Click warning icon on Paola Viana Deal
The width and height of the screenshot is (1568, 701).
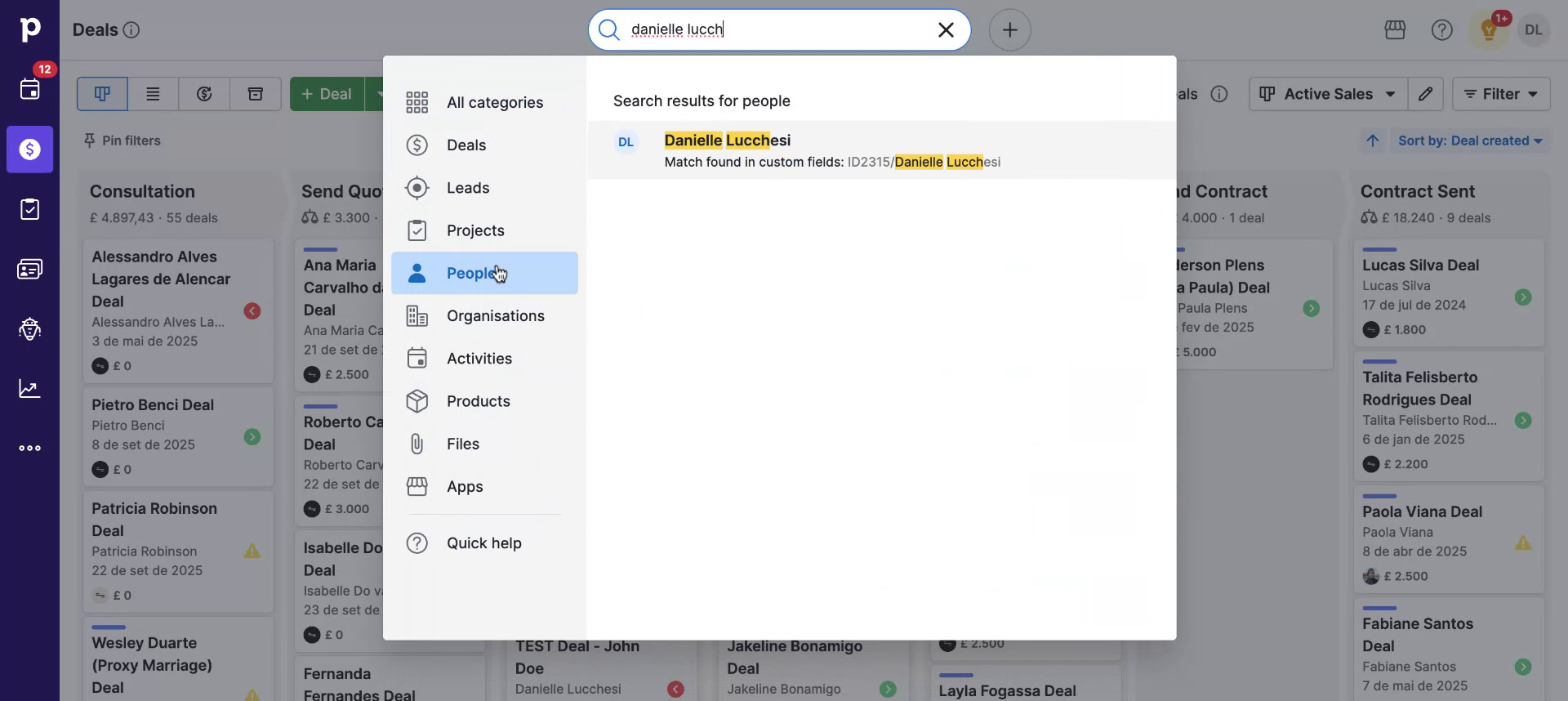[1523, 543]
